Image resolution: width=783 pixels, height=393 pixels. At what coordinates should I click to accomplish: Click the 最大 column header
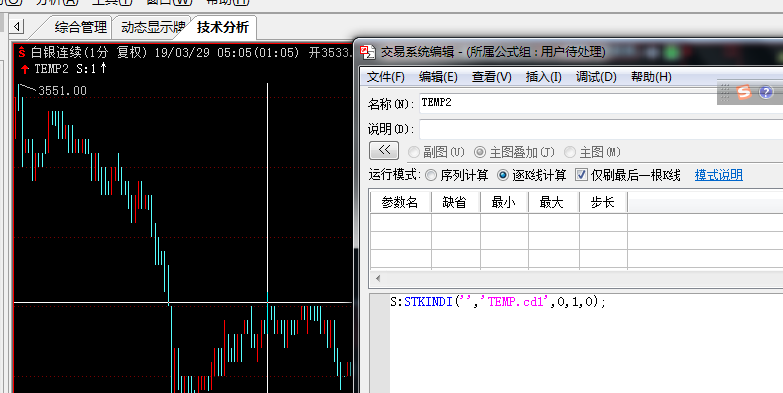(553, 202)
